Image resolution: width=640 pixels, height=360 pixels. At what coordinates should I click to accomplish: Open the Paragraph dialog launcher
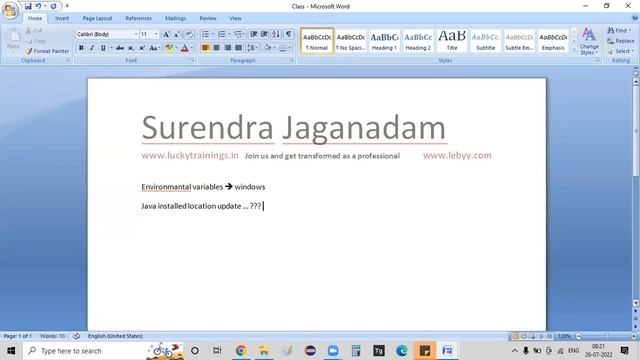point(291,60)
